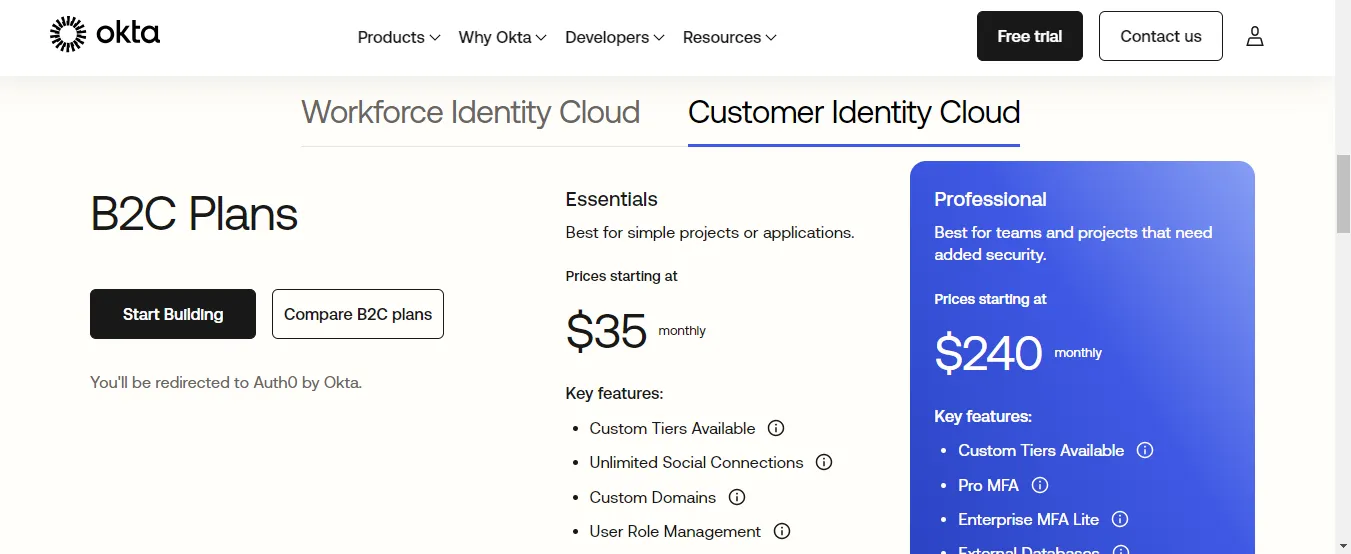The image size is (1351, 554).
Task: Show info for Professional Custom Tiers Available
Action: pos(1145,450)
